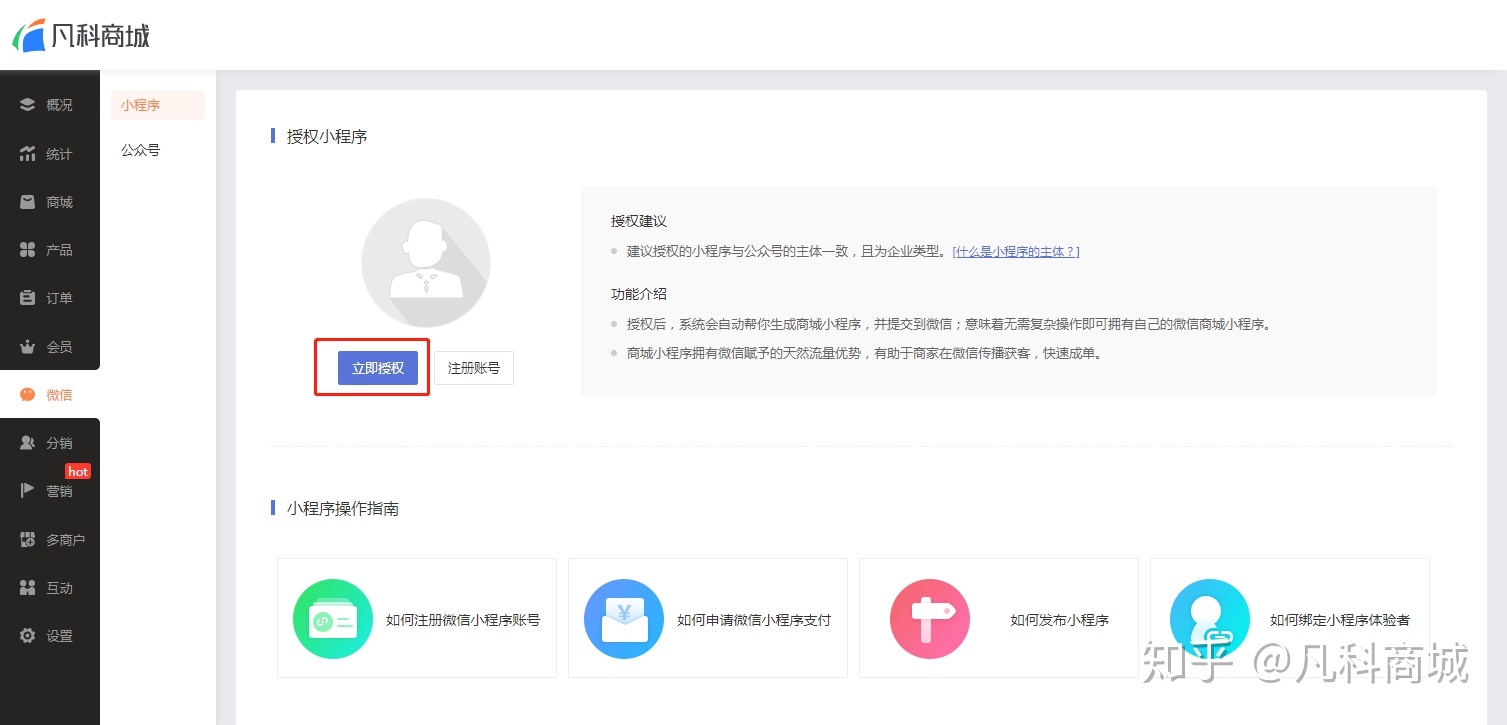View the guide 如何申请微信小程序支付
Screen dimensions: 1507x725
pyautogui.click(x=707, y=618)
